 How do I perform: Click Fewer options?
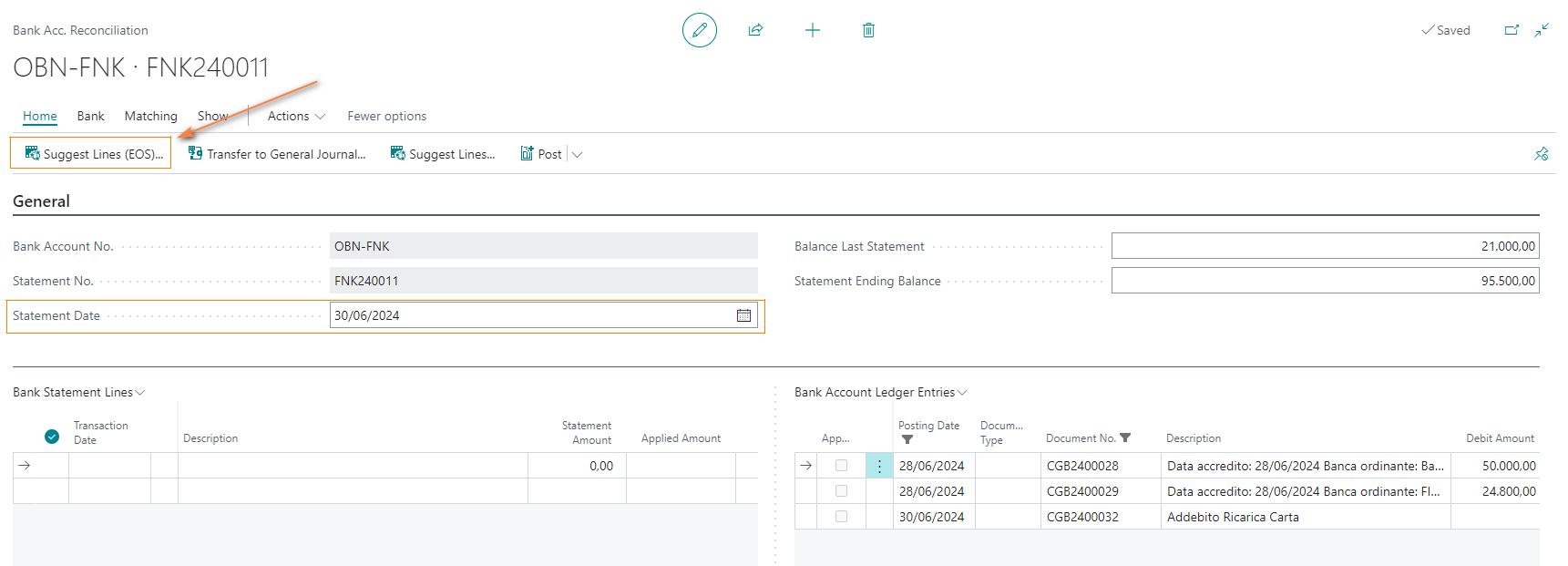click(386, 116)
